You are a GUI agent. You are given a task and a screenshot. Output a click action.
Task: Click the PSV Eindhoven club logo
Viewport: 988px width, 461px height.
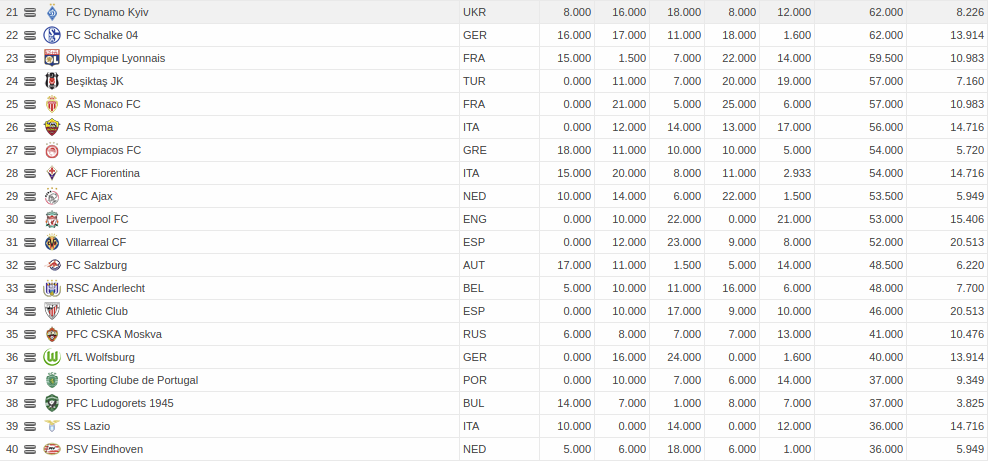pos(52,449)
